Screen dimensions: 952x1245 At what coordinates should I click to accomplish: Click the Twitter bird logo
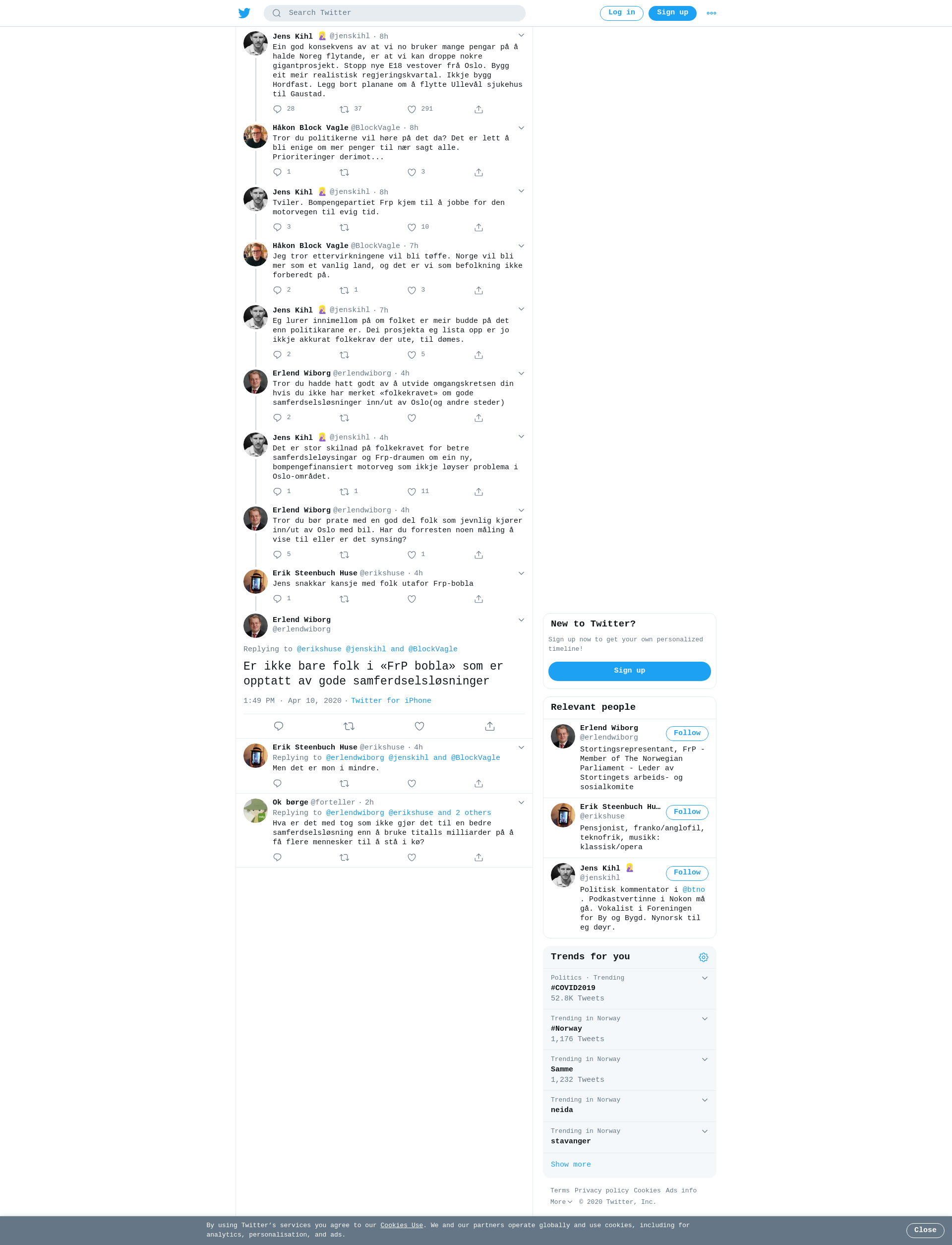244,13
